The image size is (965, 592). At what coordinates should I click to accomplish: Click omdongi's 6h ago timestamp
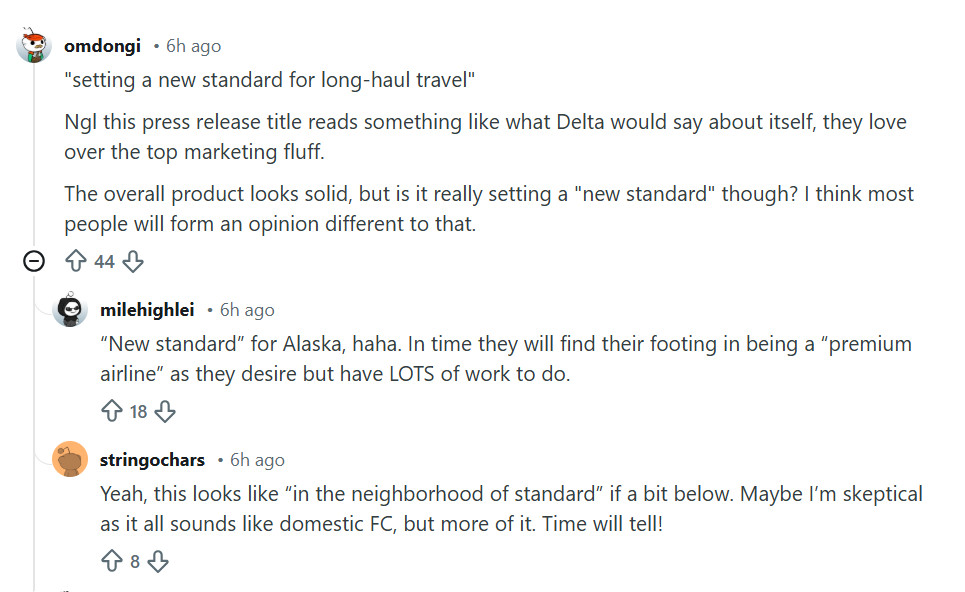tap(193, 46)
